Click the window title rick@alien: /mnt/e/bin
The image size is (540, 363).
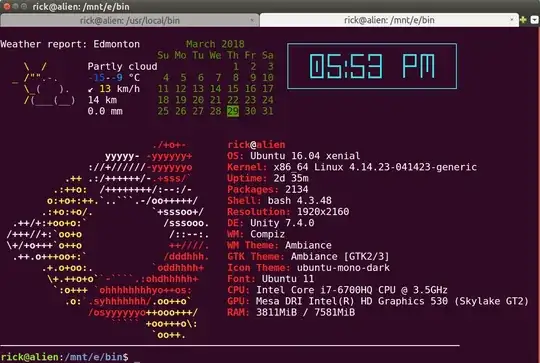pos(81,7)
